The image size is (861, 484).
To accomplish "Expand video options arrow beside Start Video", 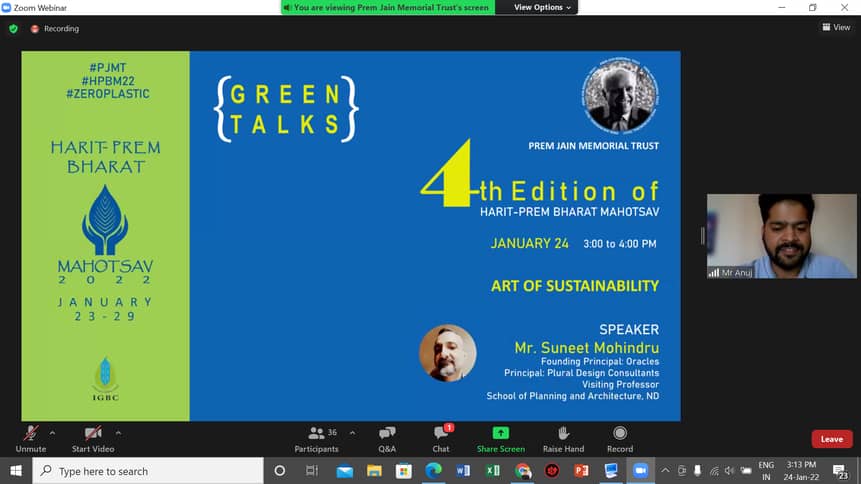I will click(x=119, y=433).
